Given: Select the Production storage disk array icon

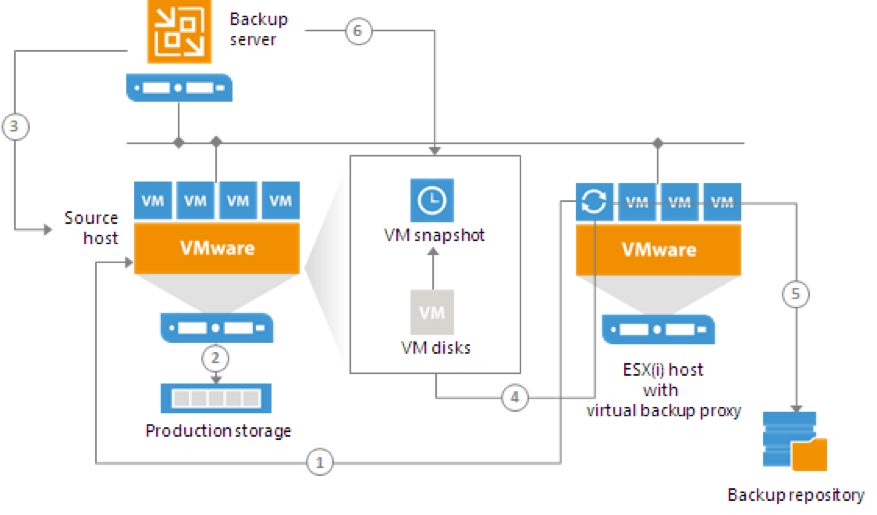Looking at the screenshot, I should point(216,398).
